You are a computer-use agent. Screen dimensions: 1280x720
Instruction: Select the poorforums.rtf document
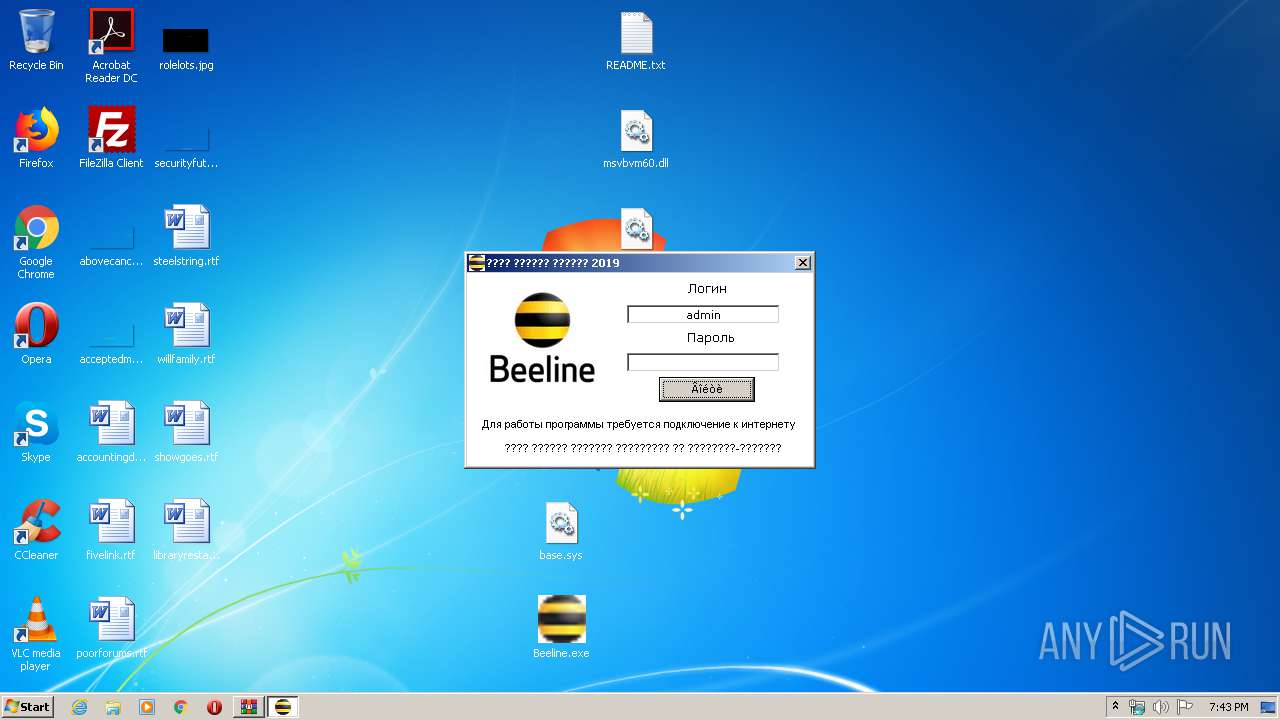tap(111, 628)
